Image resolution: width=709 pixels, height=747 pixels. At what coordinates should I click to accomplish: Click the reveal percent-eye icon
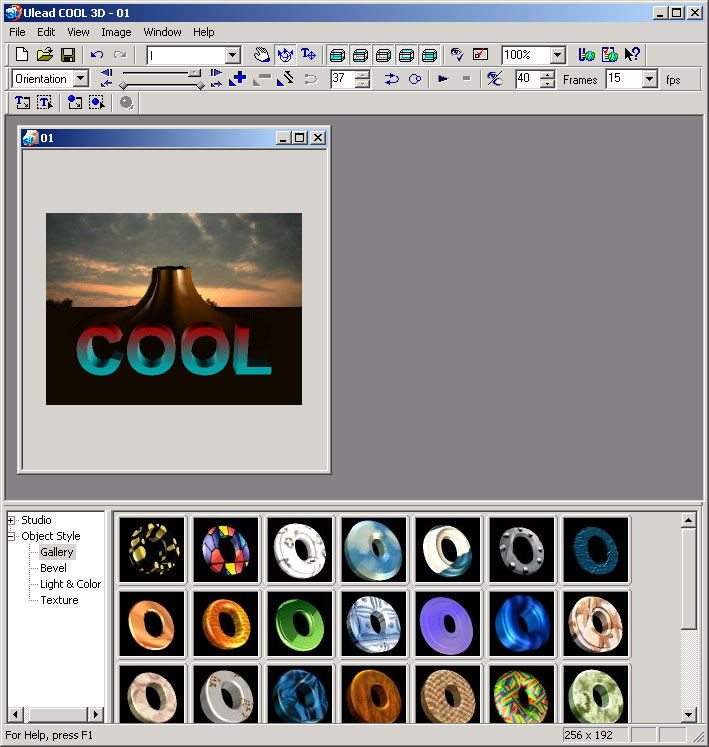tap(495, 79)
